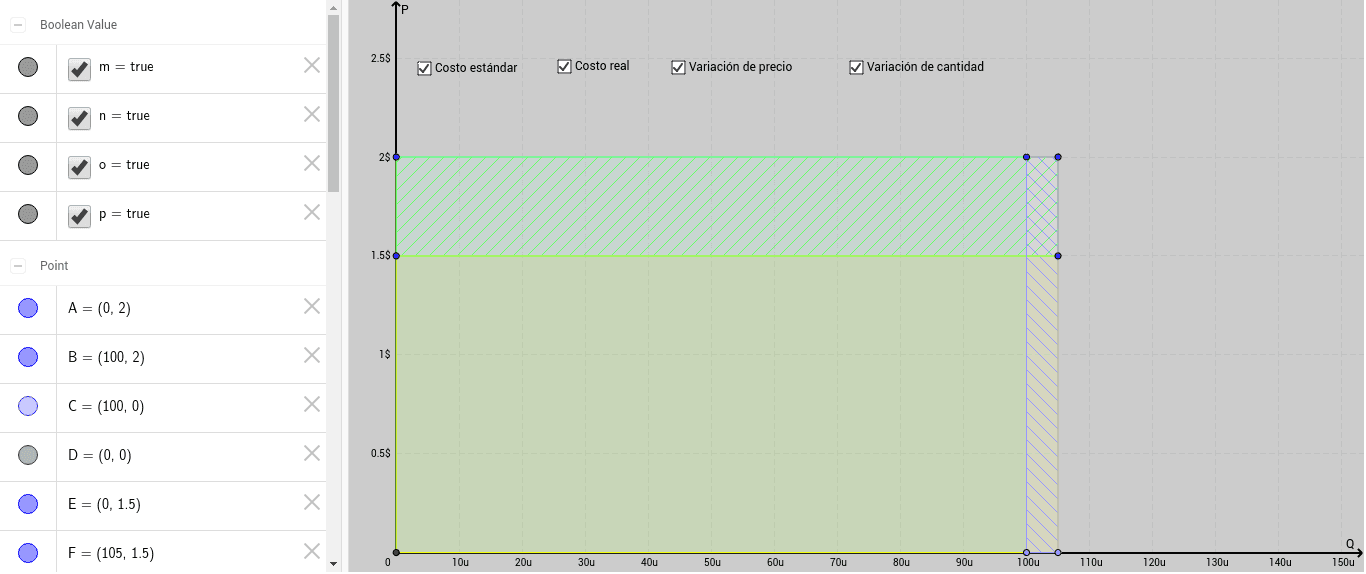Uncheck Variación de cantidad checkbox
1366x574 pixels.
(x=856, y=68)
